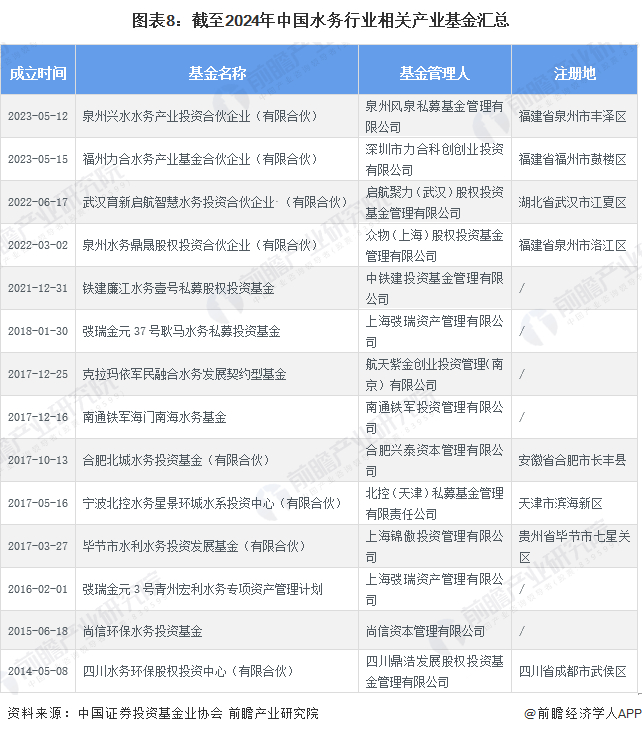The image size is (642, 734).
Task: Click the 基金名称 column header
Action: (217, 73)
